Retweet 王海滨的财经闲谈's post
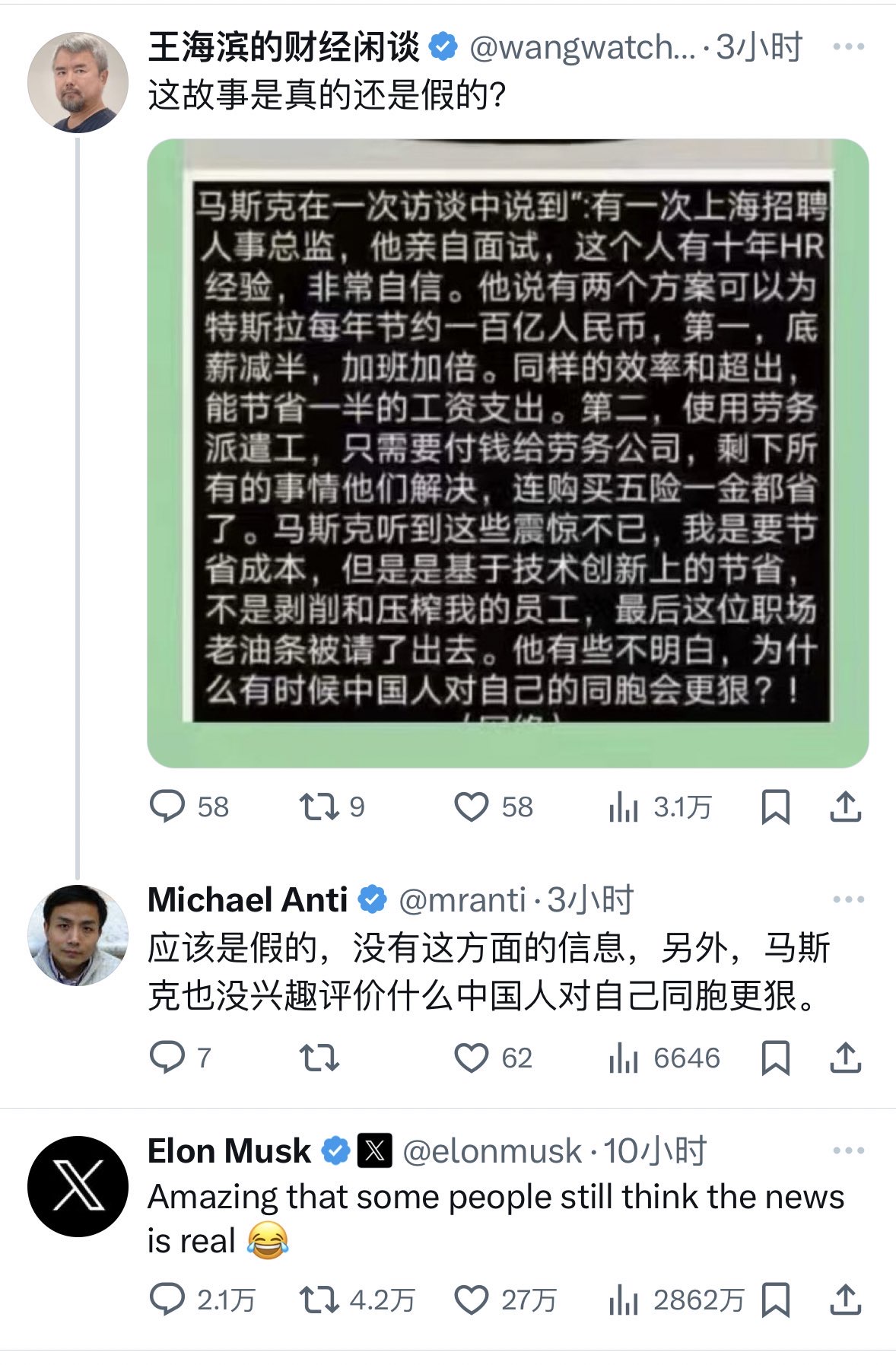This screenshot has width=896, height=1365. [x=319, y=807]
